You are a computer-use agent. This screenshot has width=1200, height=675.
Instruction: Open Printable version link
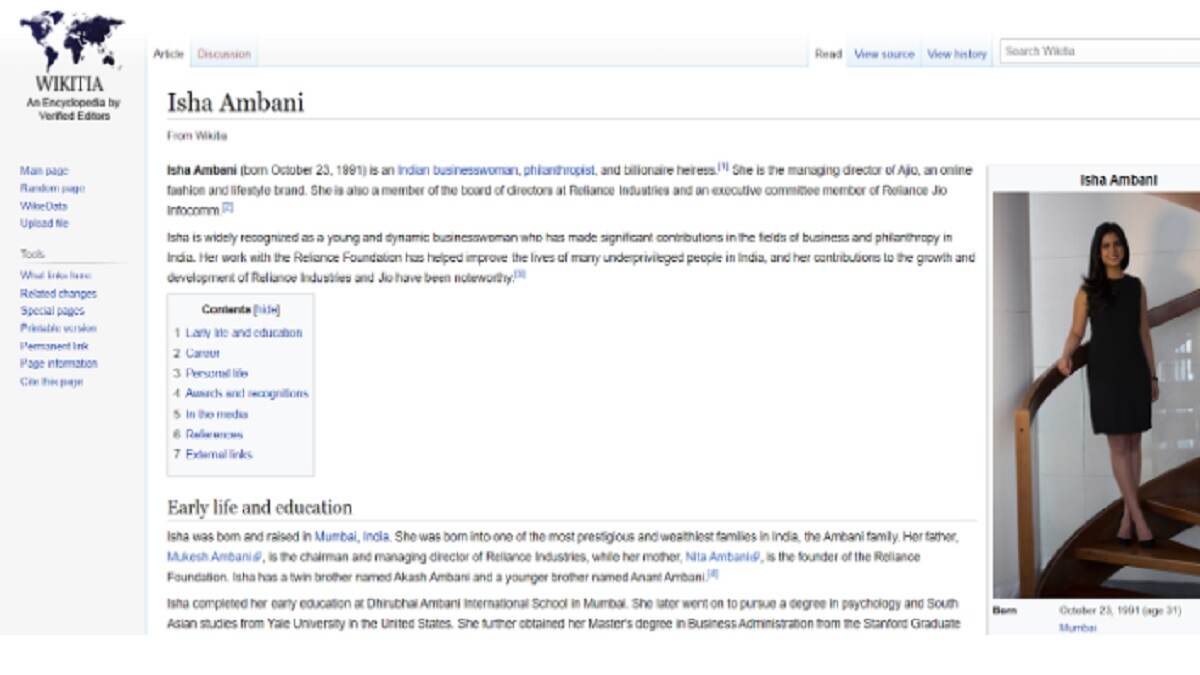tap(58, 328)
